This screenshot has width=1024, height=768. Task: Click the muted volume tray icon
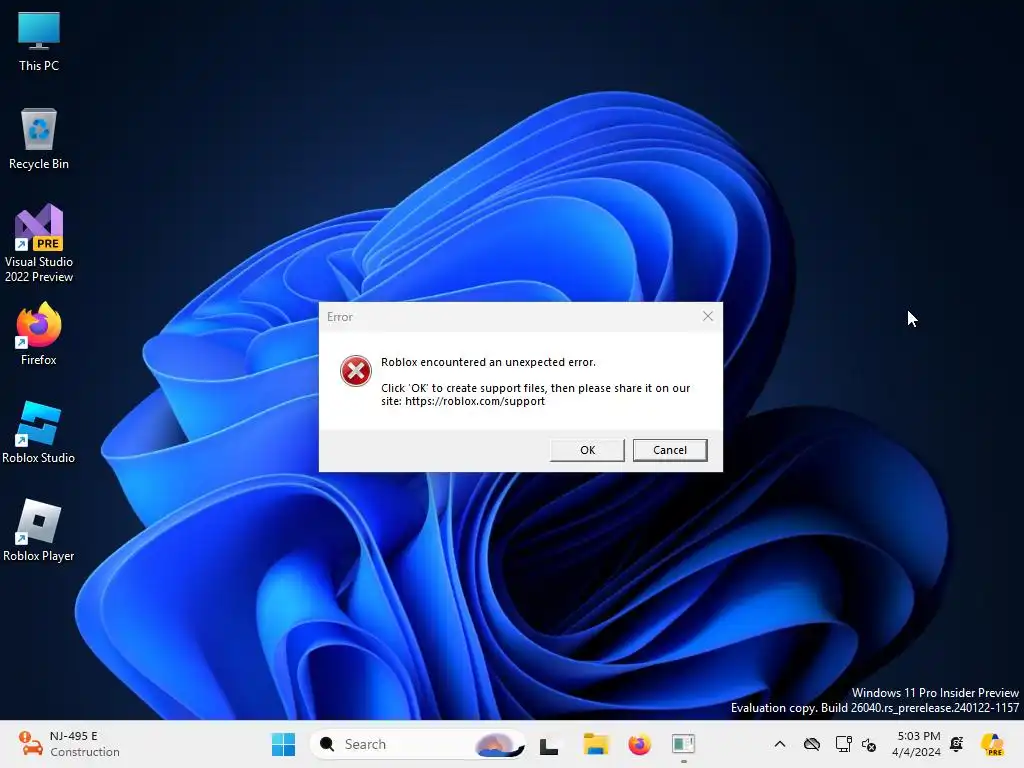(x=869, y=744)
